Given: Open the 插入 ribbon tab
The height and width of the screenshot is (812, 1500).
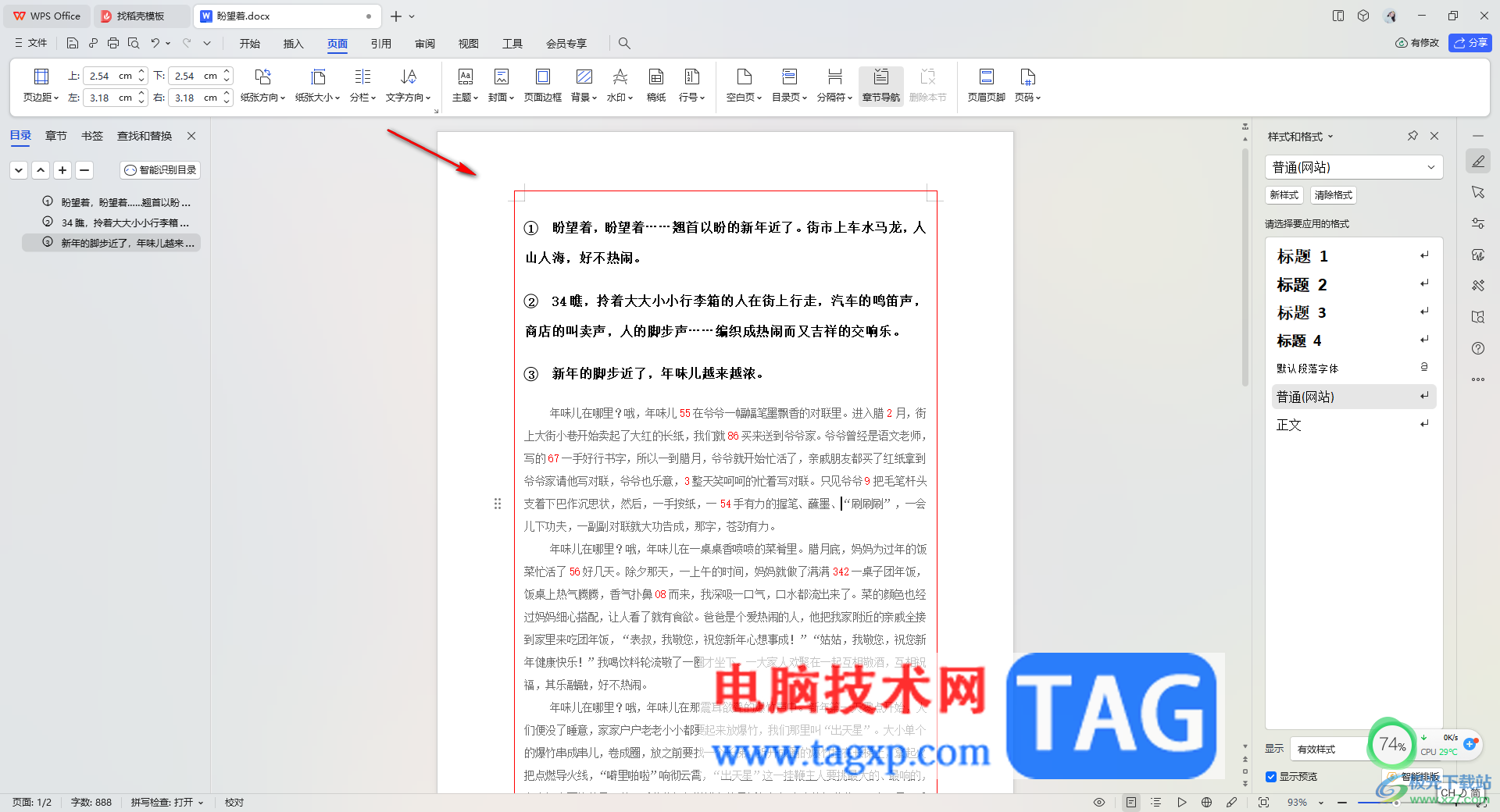Looking at the screenshot, I should [x=293, y=43].
